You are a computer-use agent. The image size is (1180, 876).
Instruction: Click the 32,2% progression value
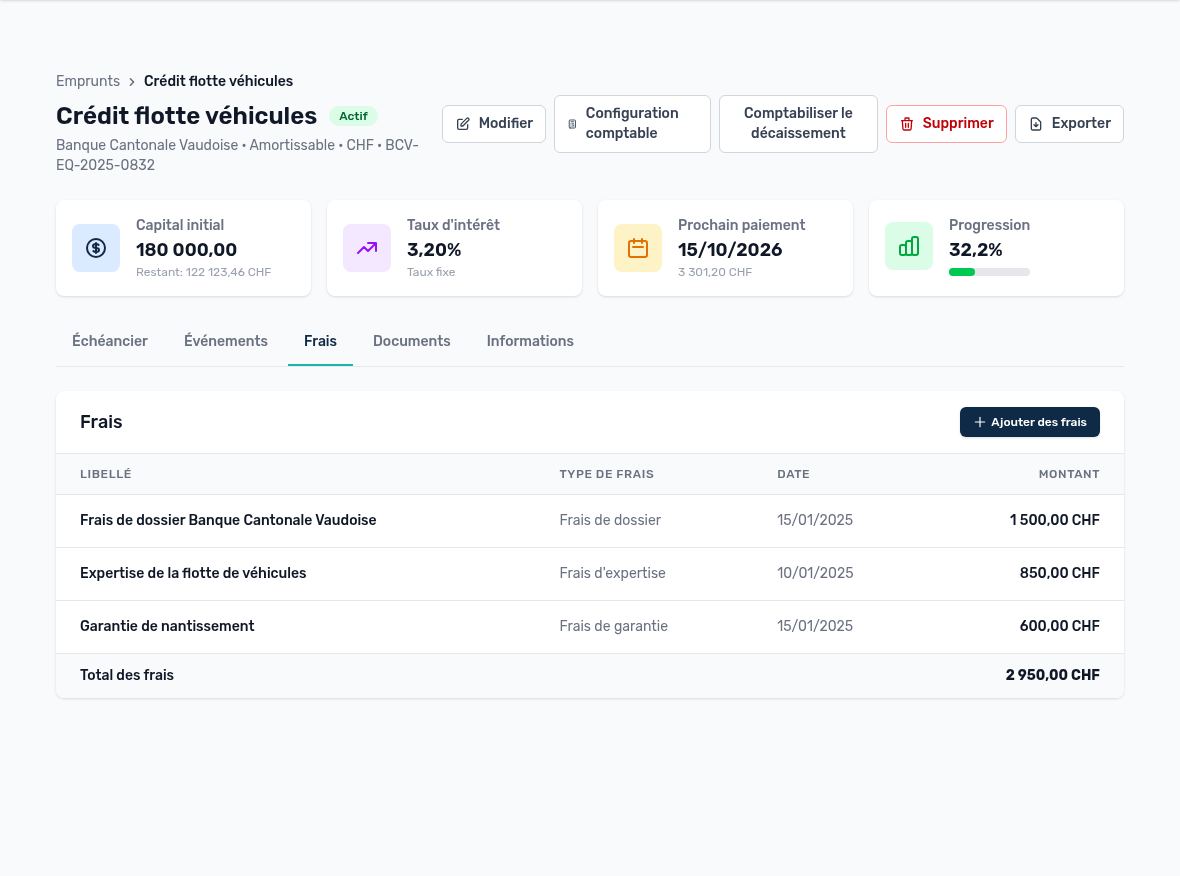[975, 250]
